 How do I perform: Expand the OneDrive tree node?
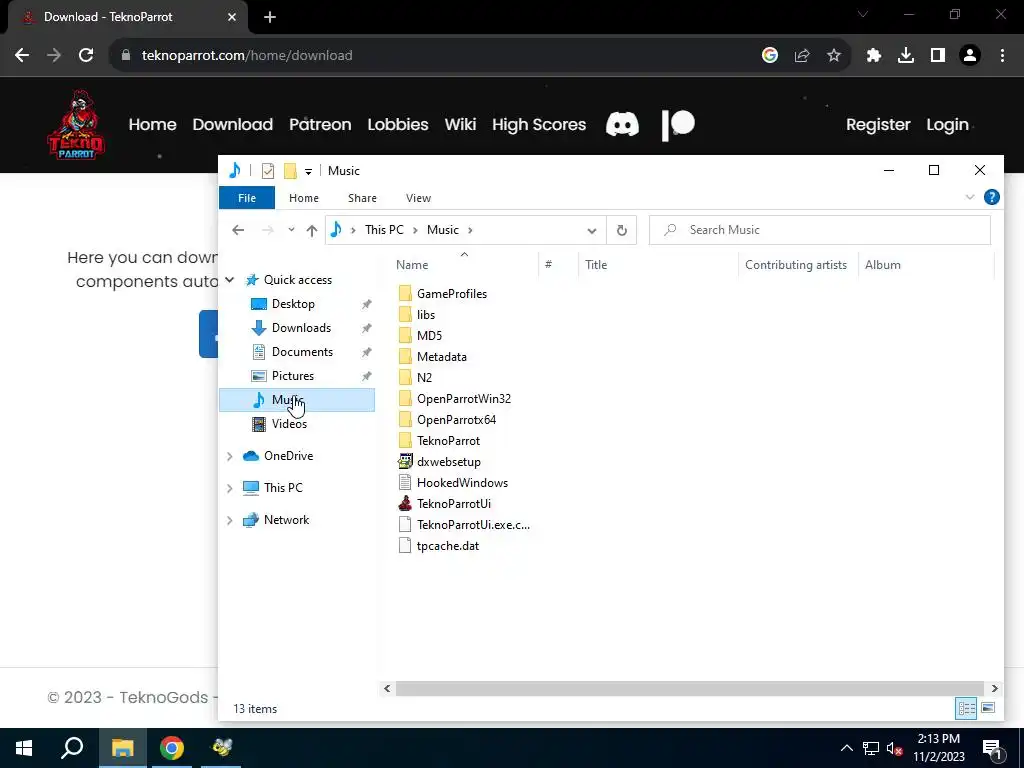pos(230,456)
